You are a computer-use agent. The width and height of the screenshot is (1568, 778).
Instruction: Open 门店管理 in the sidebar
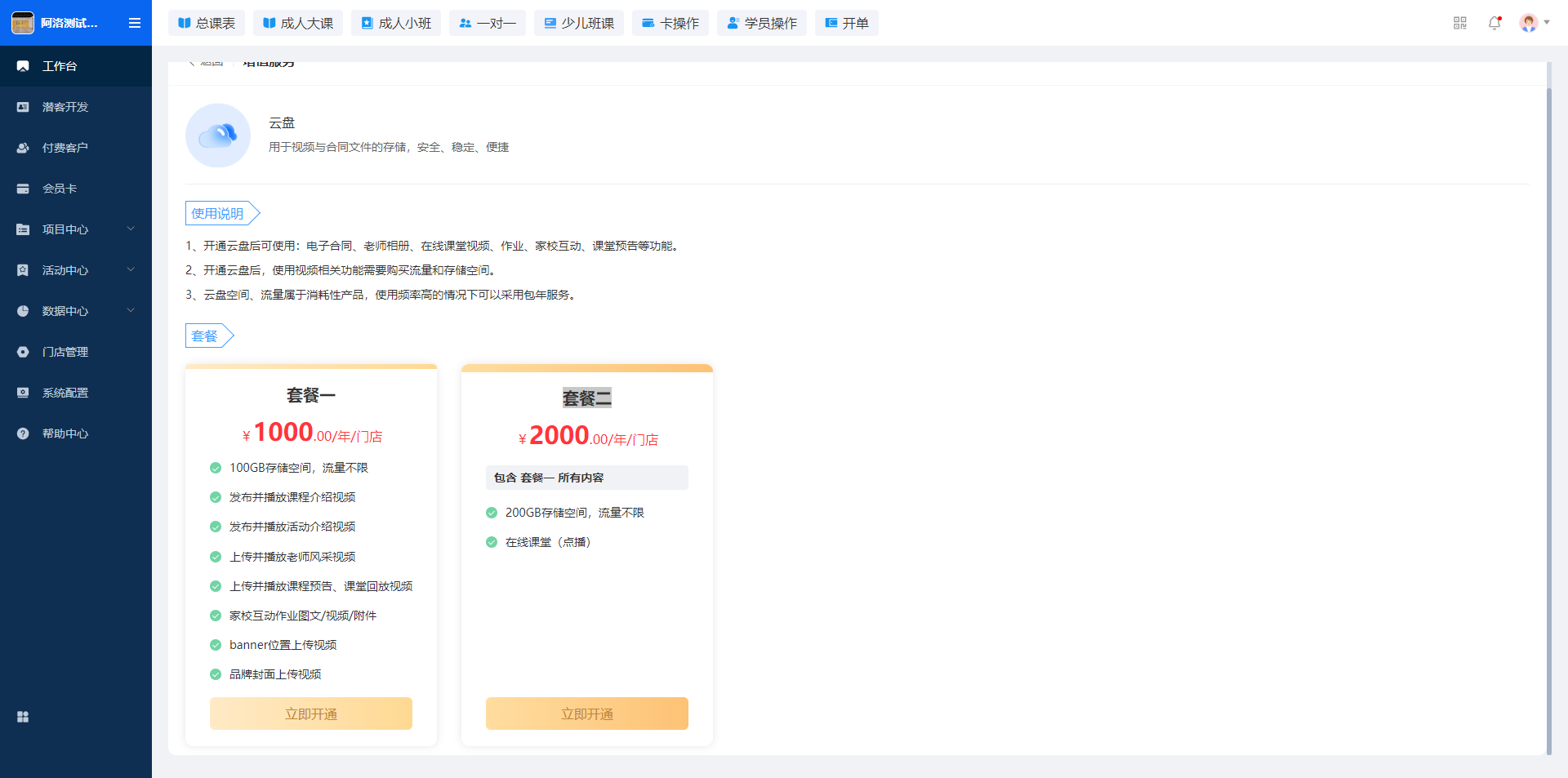click(x=65, y=352)
